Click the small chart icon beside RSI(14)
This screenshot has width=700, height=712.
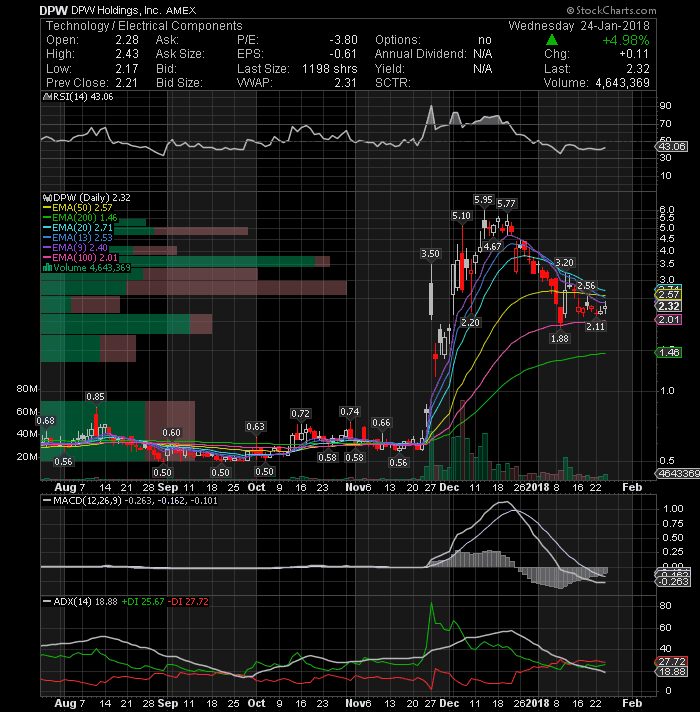click(46, 97)
